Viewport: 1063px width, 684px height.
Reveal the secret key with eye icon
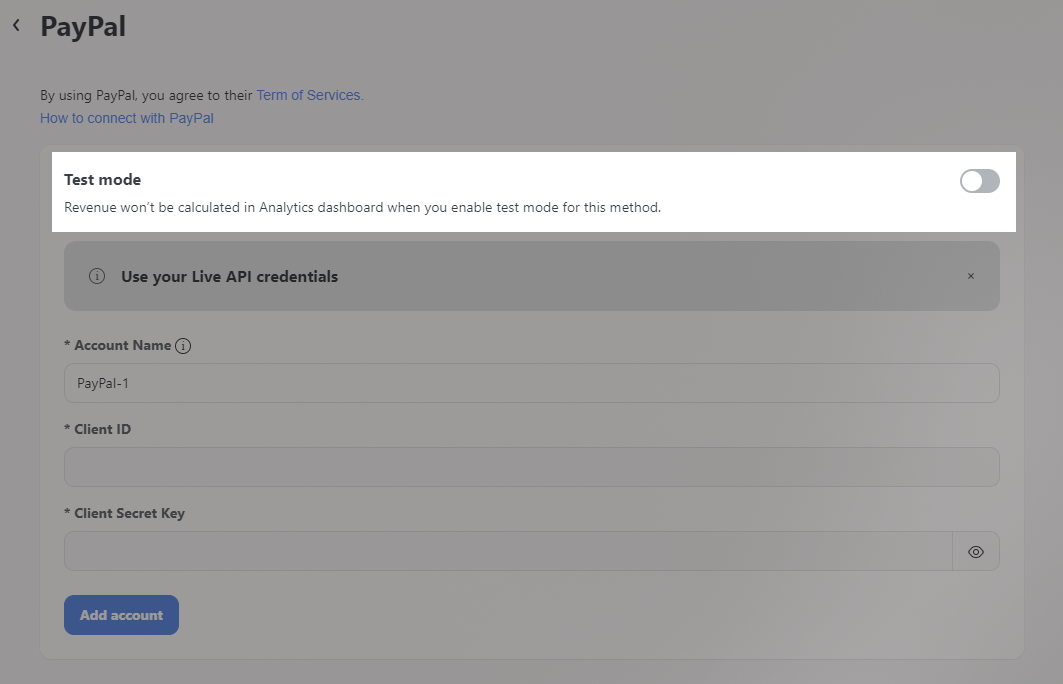tap(976, 552)
